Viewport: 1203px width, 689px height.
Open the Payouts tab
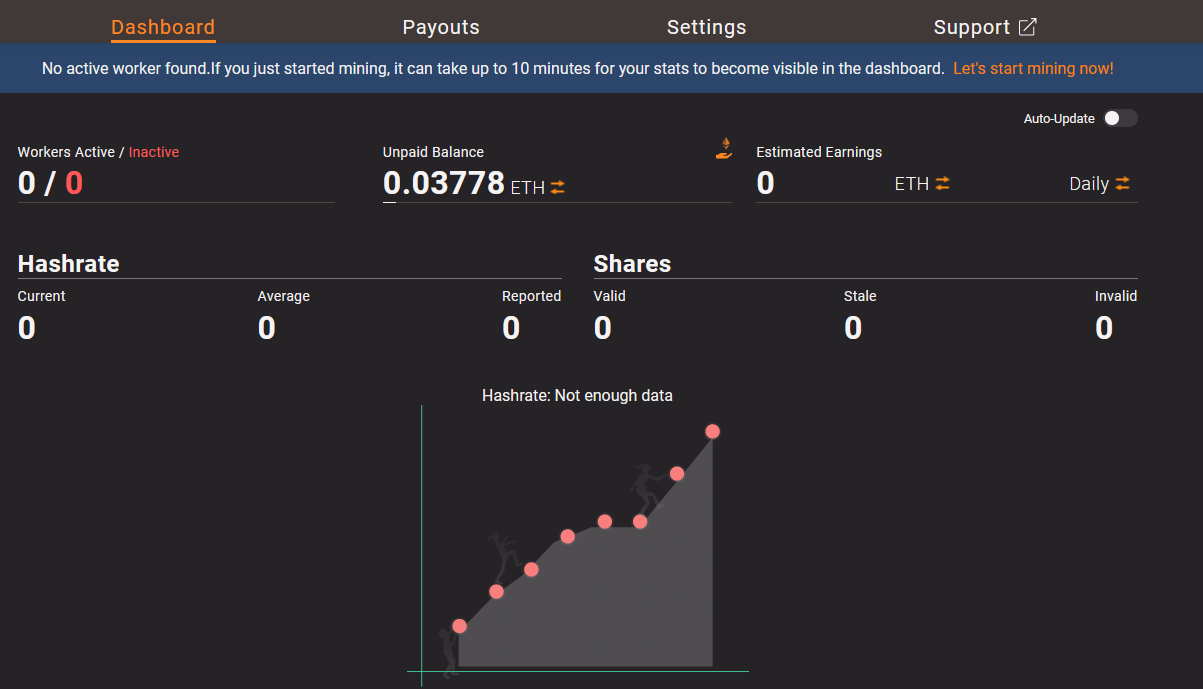click(441, 27)
